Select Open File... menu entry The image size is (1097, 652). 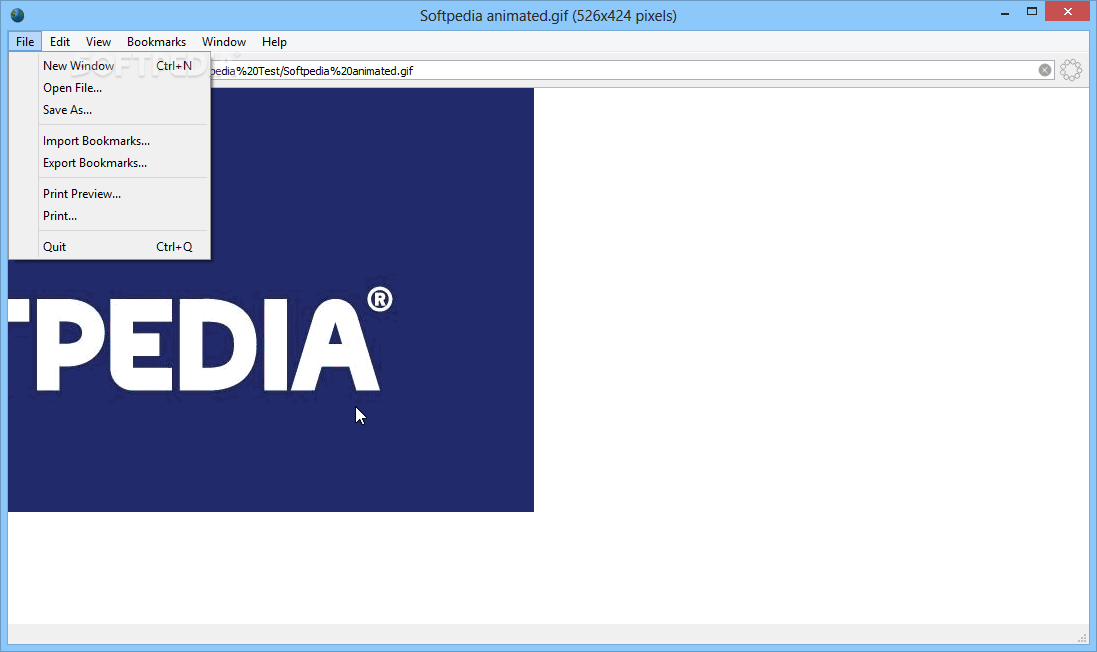110,88
